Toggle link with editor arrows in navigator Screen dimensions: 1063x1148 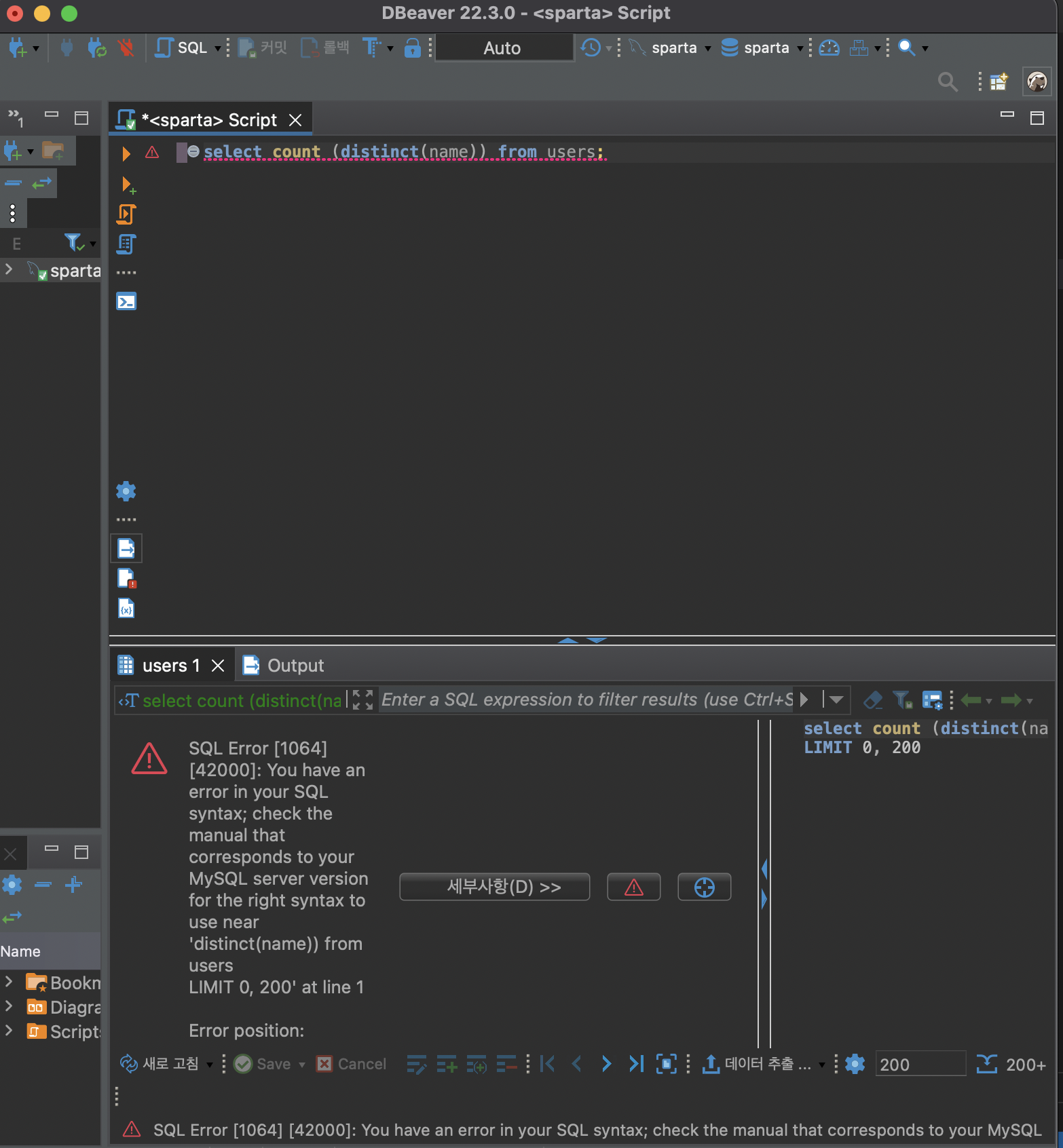(42, 183)
